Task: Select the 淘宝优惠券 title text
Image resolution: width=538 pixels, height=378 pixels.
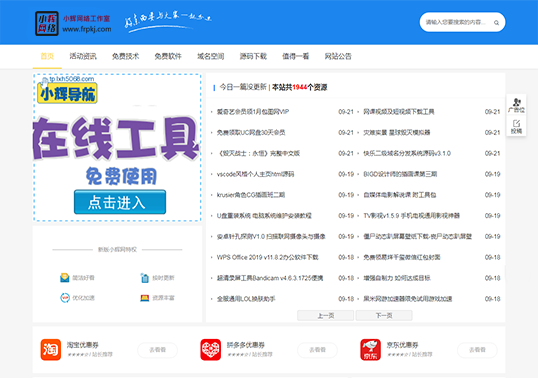Action: pyautogui.click(x=82, y=345)
